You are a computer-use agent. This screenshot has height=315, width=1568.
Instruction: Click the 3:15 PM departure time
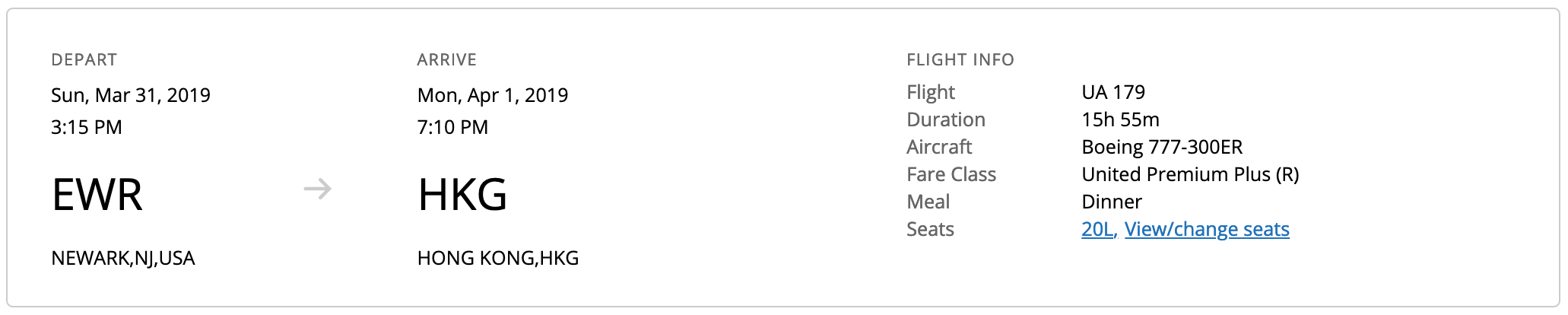[x=87, y=127]
